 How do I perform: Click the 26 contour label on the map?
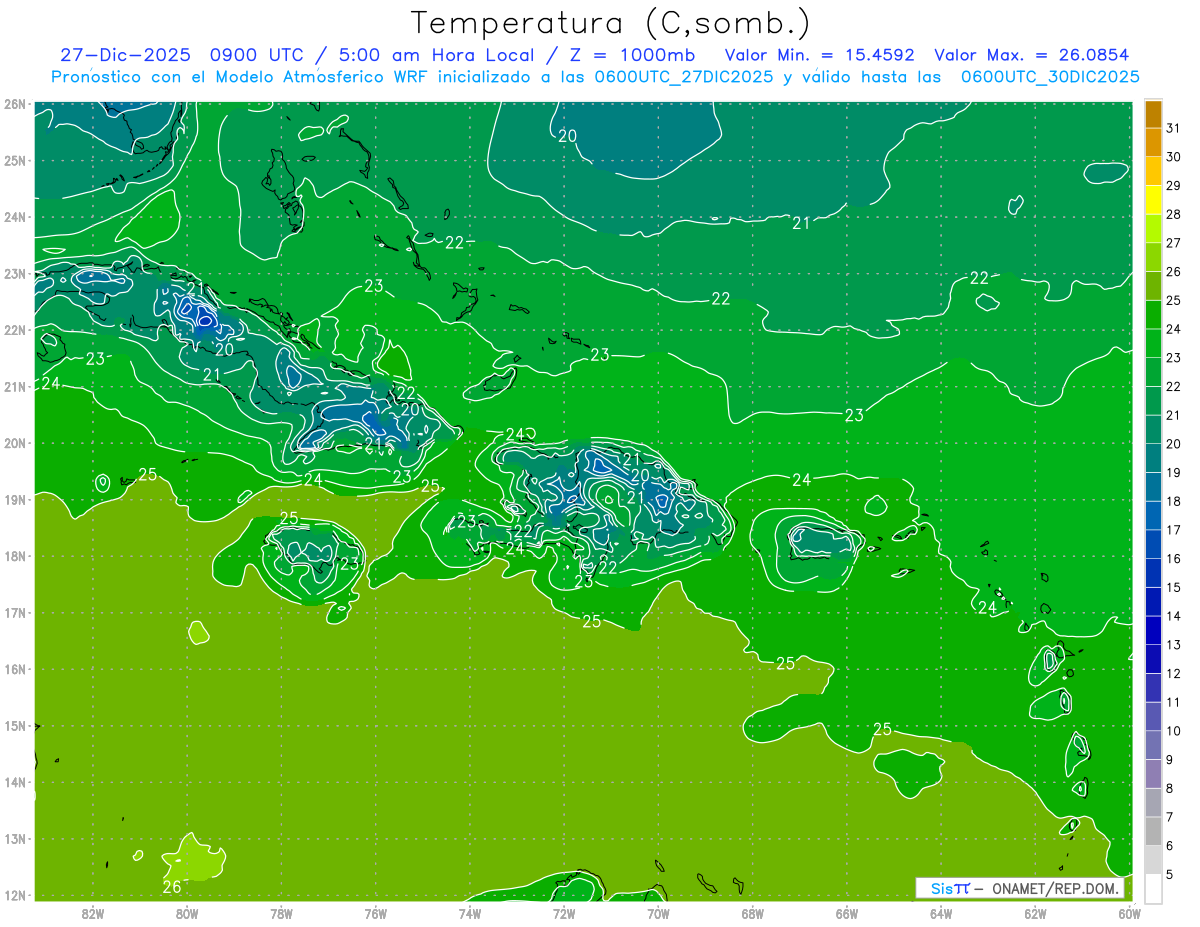point(172,886)
